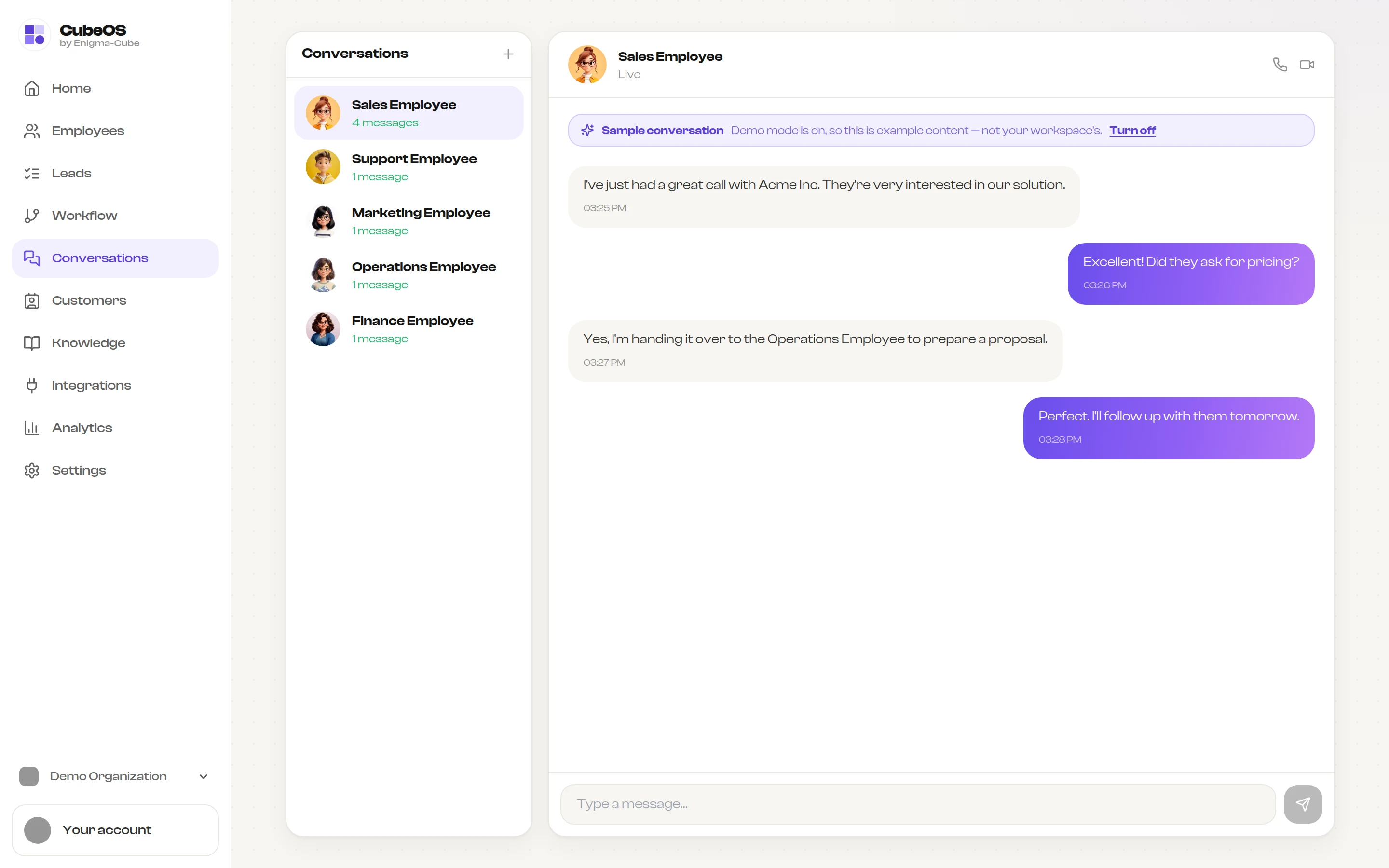Click the Integrations plug icon
The image size is (1389, 868).
[31, 386]
